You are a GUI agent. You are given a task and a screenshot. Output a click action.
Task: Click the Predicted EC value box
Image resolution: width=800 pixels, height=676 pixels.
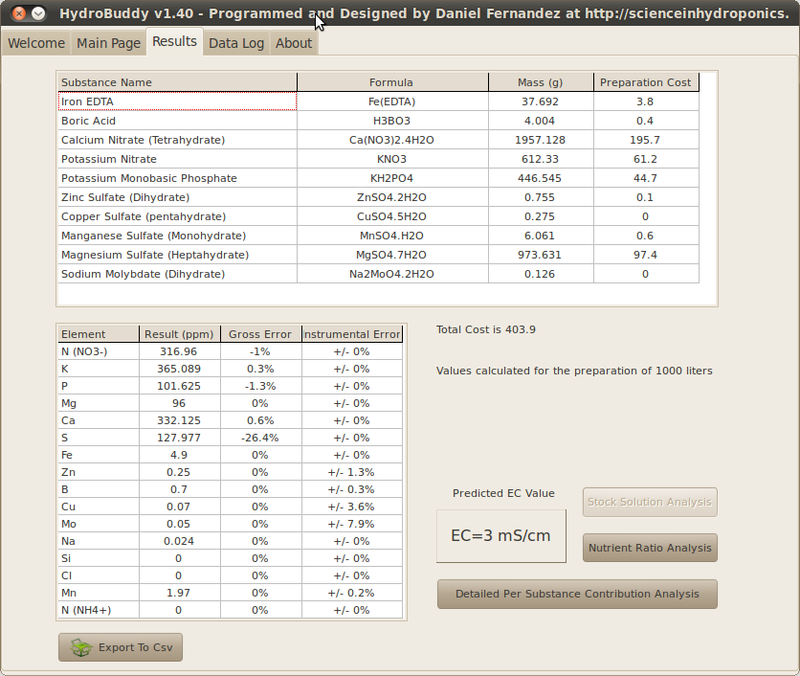[501, 536]
